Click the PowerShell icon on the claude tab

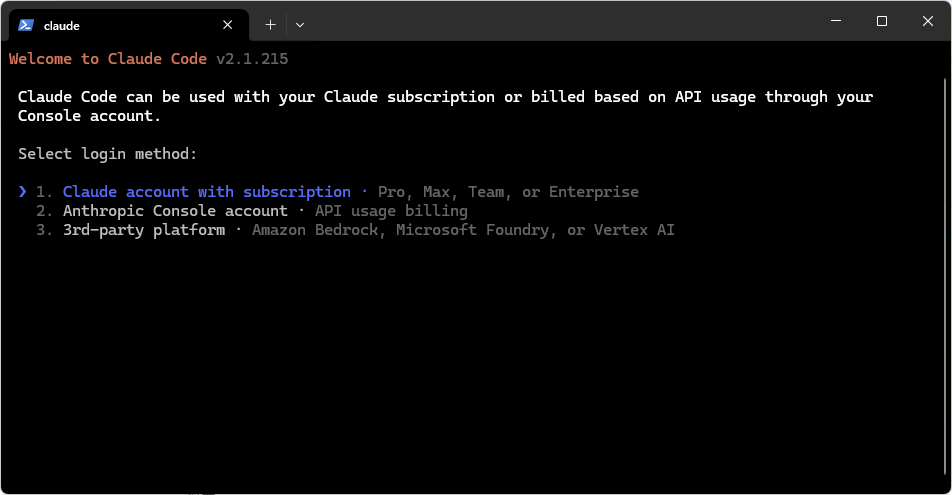coord(26,25)
